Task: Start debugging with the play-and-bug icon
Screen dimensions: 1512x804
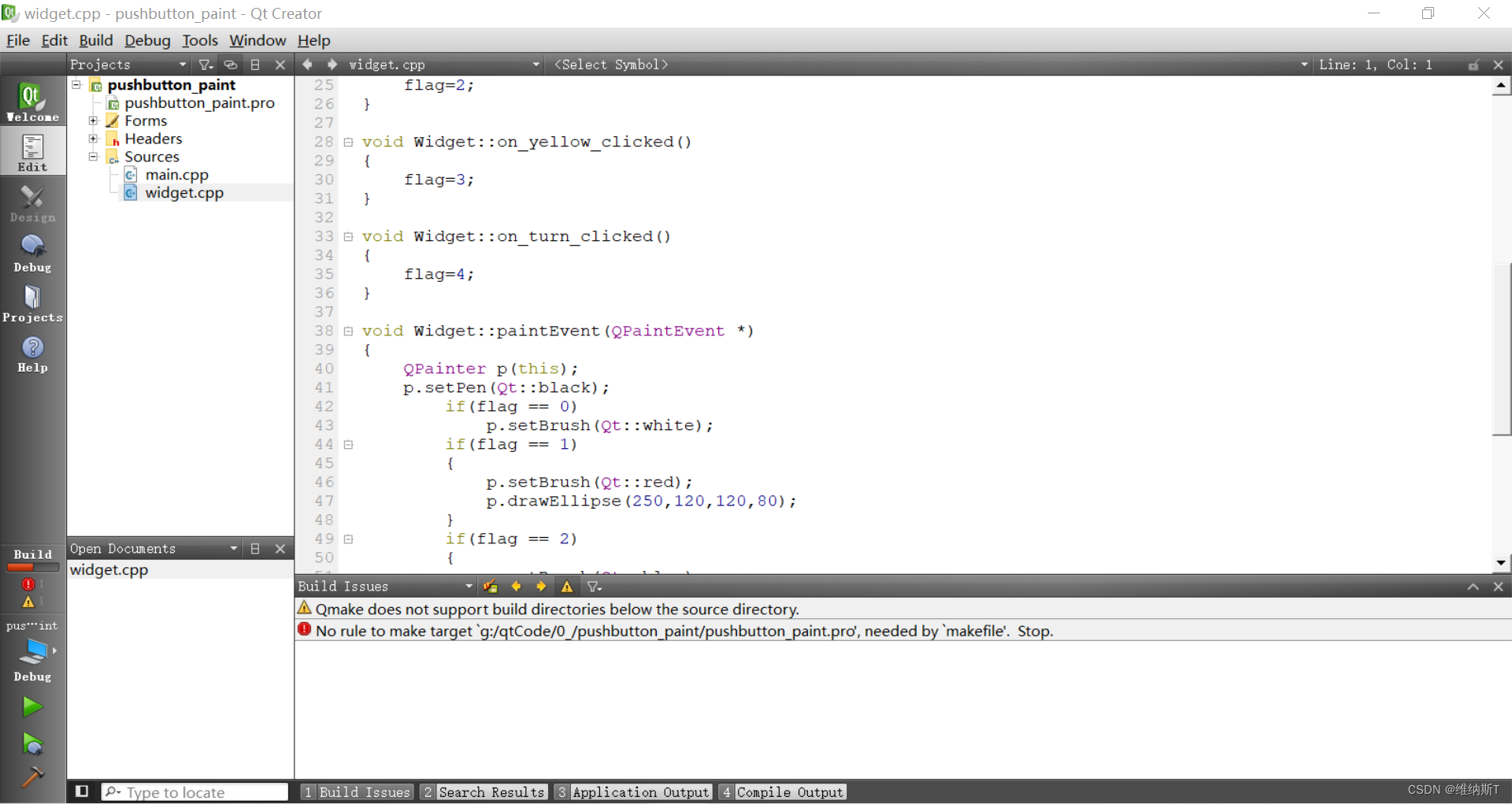Action: click(32, 744)
